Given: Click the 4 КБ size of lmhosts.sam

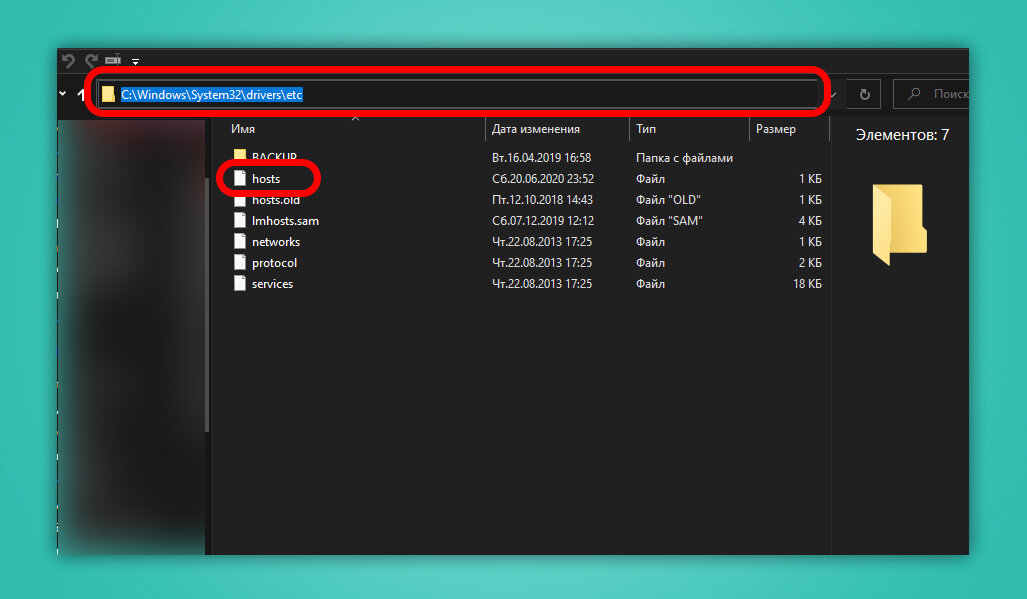Looking at the screenshot, I should (x=810, y=221).
